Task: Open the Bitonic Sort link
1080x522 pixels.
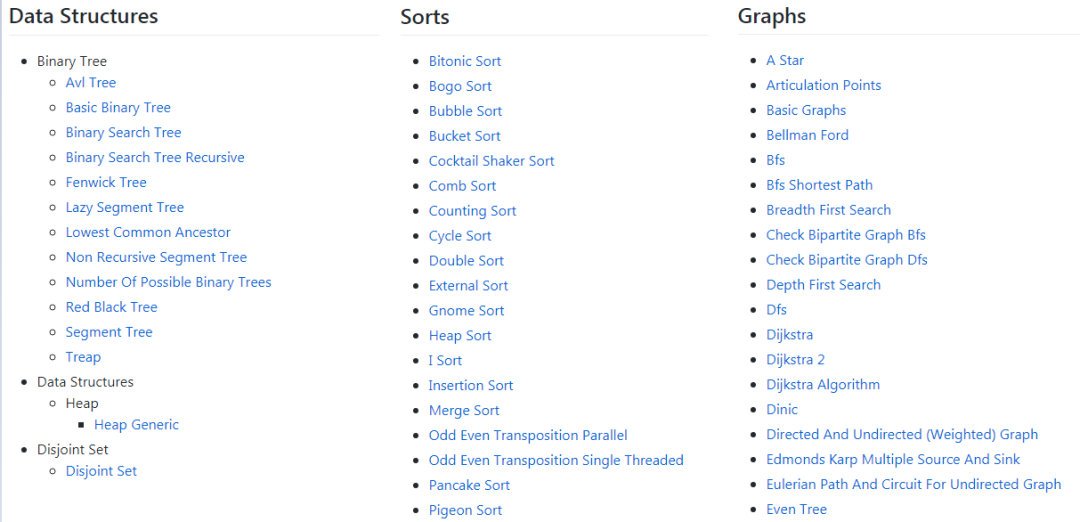Action: [465, 61]
